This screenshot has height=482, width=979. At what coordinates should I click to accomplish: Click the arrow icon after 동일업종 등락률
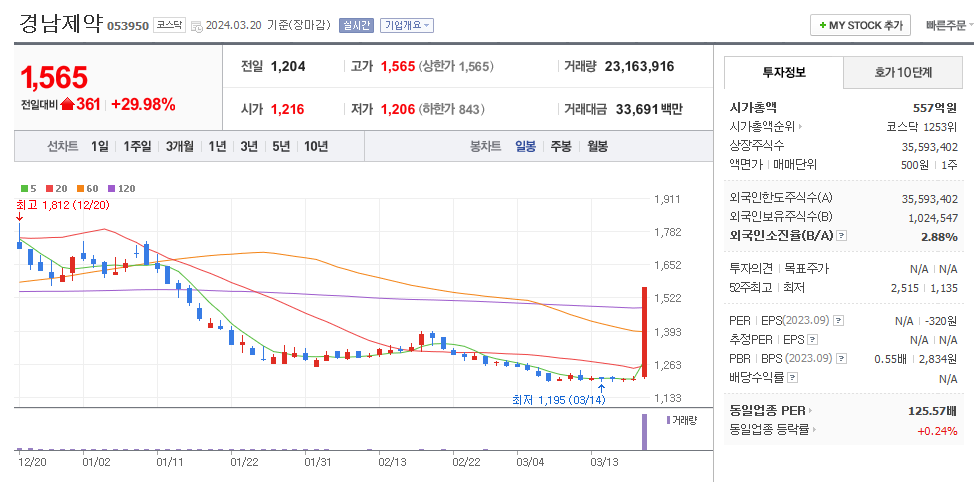tap(815, 430)
